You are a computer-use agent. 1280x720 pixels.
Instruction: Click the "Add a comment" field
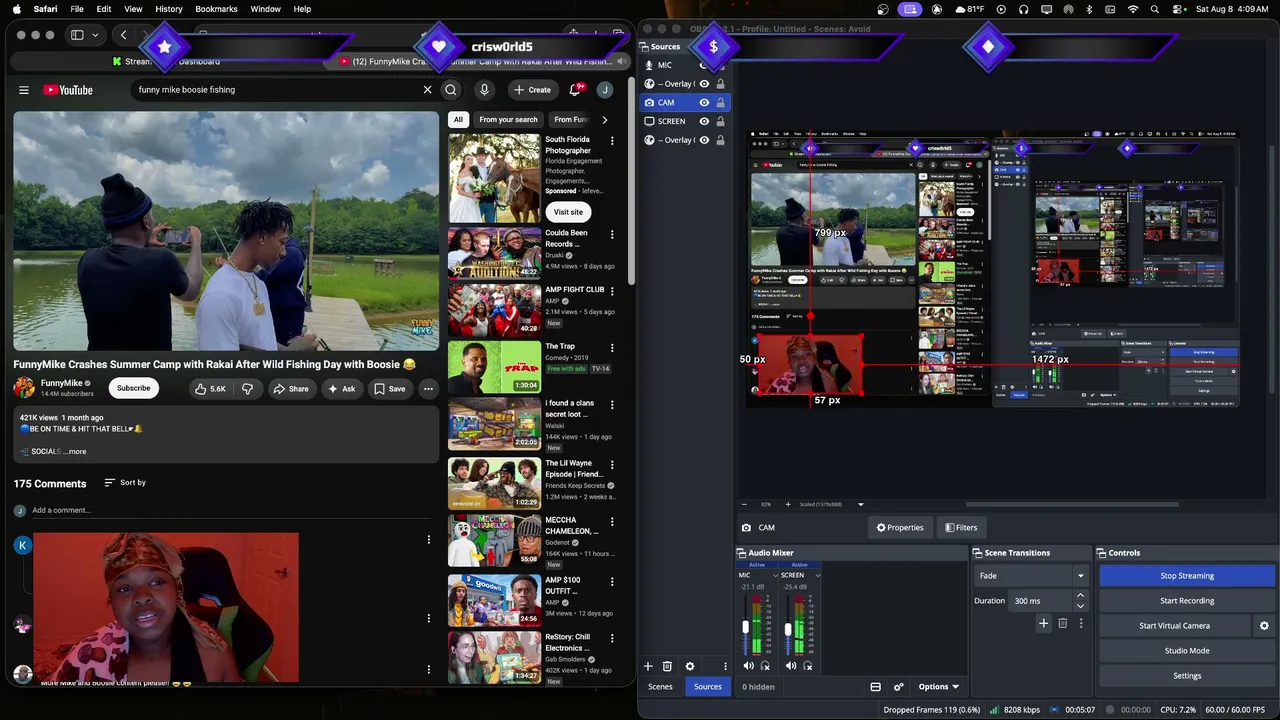coord(231,511)
